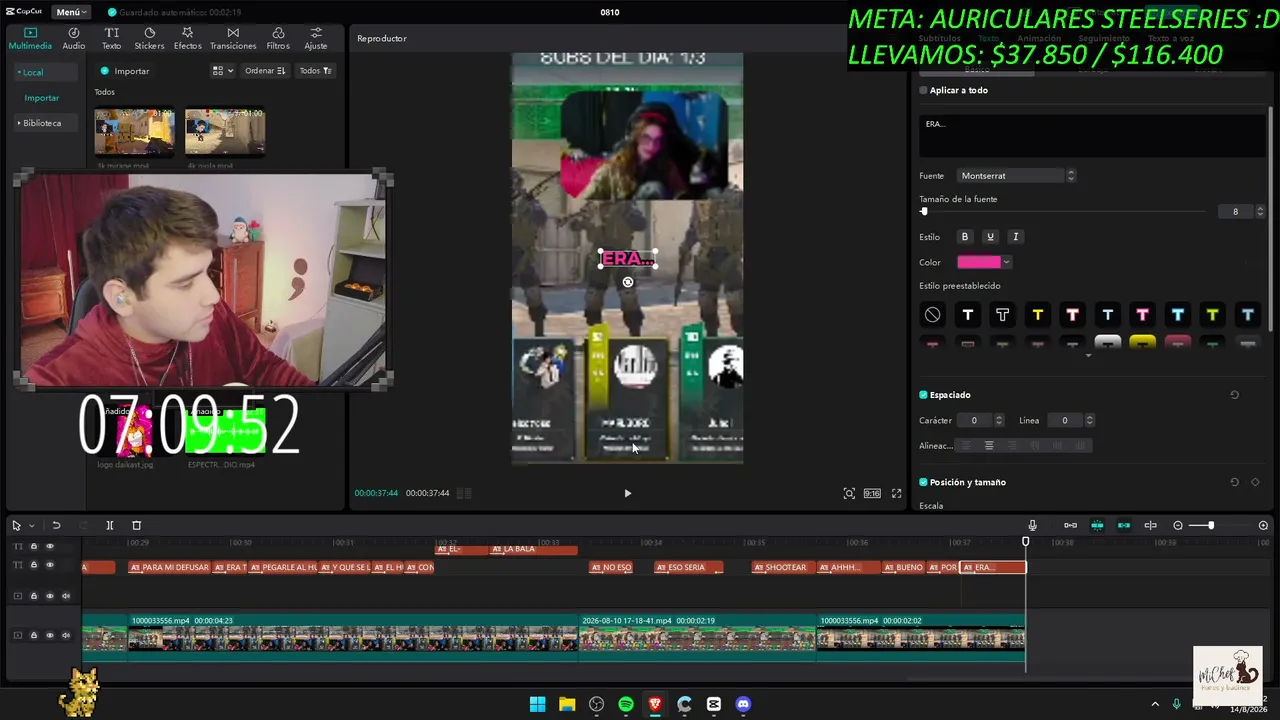Screen dimensions: 1280x720
Task: Open the media grid view dropdown
Action: pyautogui.click(x=223, y=71)
